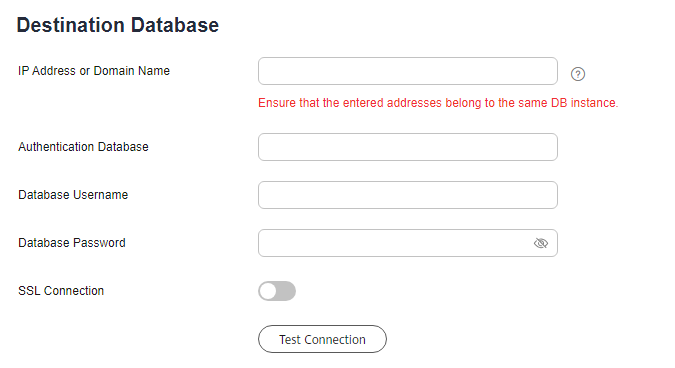This screenshot has width=675, height=368.
Task: Select the Authentication Database text box
Action: click(x=408, y=147)
